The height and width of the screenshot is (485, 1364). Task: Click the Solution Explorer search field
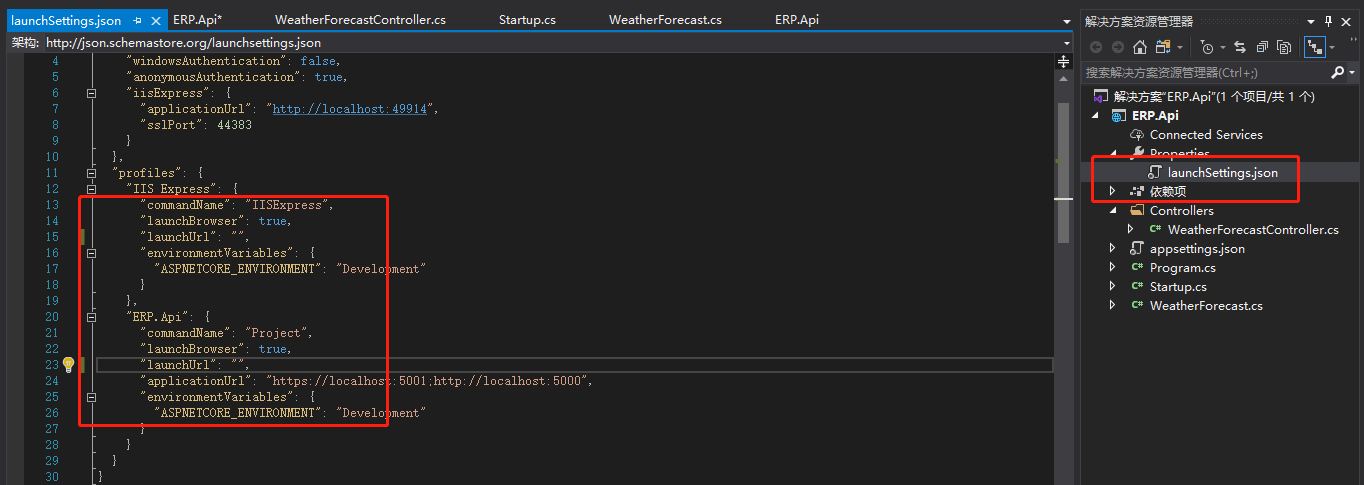[x=1205, y=72]
